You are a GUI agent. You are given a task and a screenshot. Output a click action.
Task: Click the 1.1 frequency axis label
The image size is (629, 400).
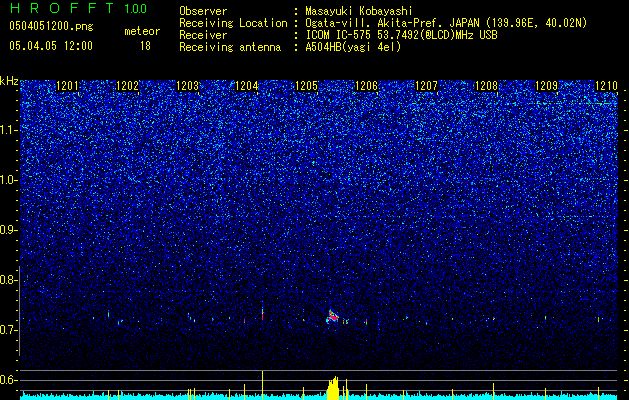click(x=8, y=130)
